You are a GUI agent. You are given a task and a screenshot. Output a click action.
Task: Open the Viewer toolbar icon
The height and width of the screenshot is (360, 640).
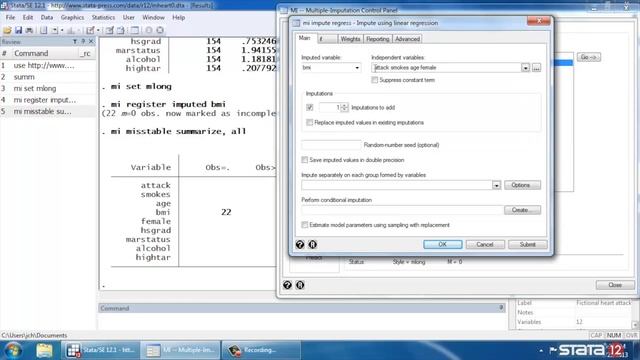[x=54, y=30]
